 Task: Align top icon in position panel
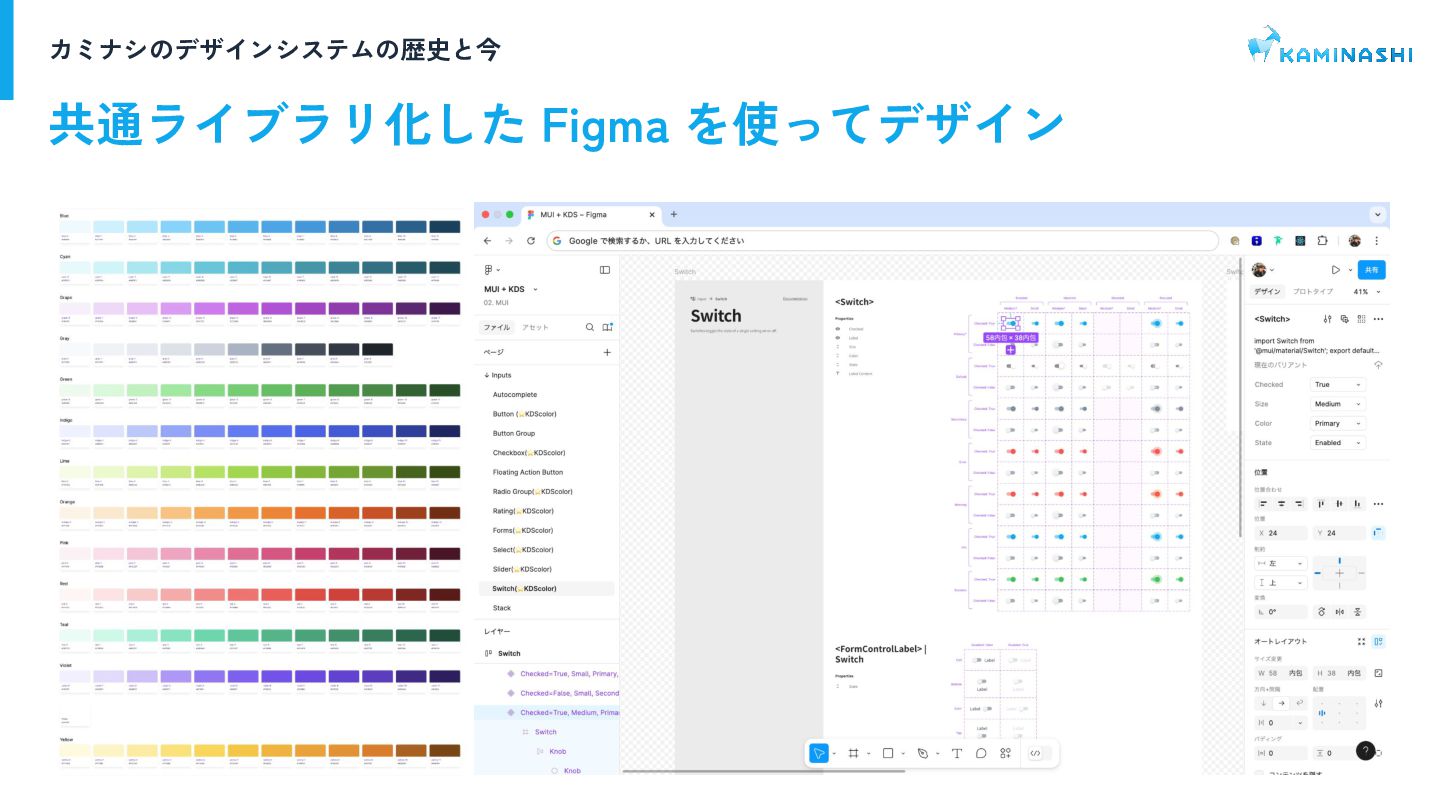point(1320,503)
